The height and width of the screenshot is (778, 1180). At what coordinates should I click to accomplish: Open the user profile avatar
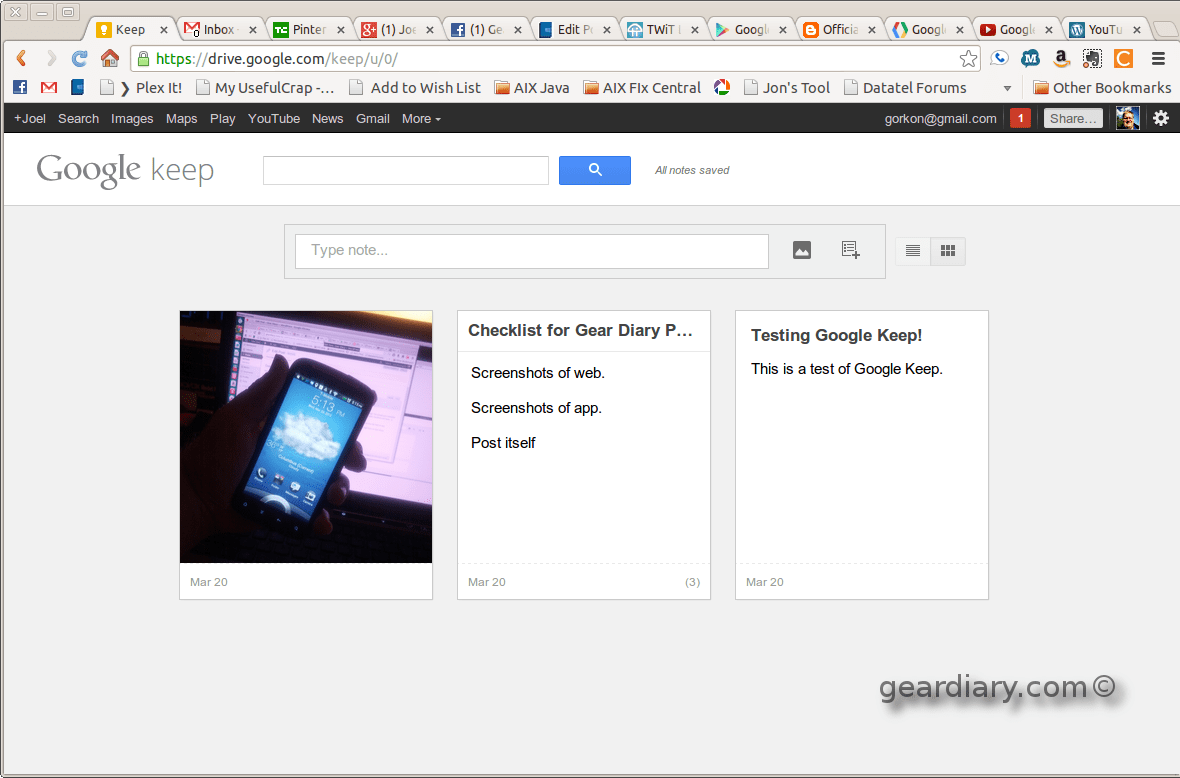[1127, 118]
